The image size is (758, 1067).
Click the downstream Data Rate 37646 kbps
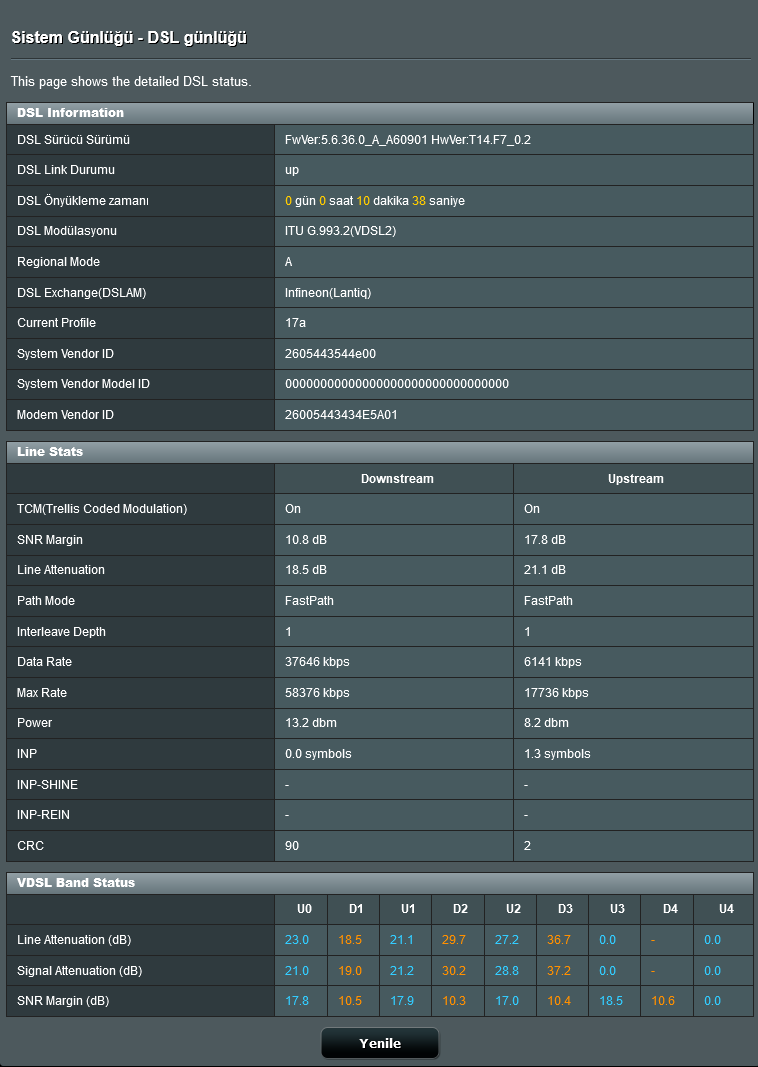click(x=317, y=662)
